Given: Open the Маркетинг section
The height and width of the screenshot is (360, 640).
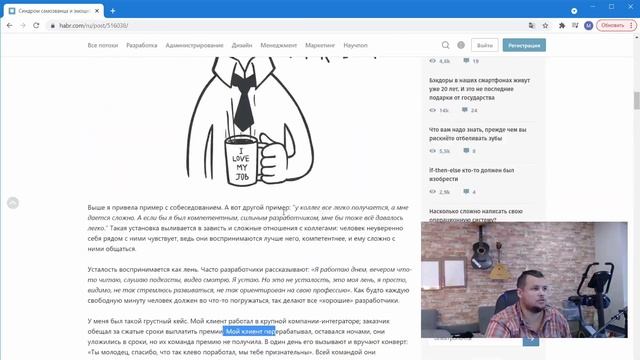Looking at the screenshot, I should pyautogui.click(x=320, y=45).
